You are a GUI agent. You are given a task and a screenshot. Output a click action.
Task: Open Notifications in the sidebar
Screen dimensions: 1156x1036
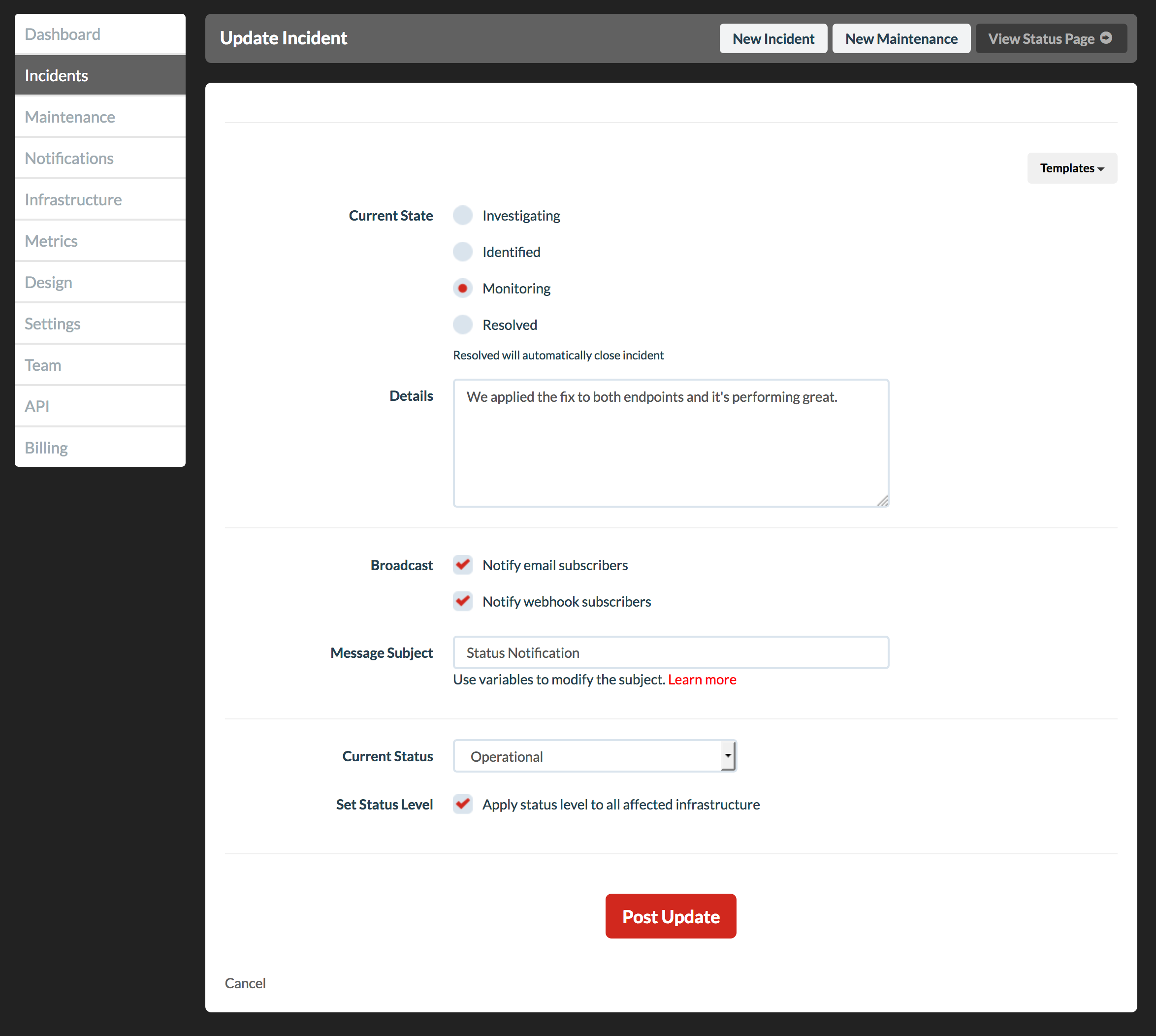pos(100,158)
